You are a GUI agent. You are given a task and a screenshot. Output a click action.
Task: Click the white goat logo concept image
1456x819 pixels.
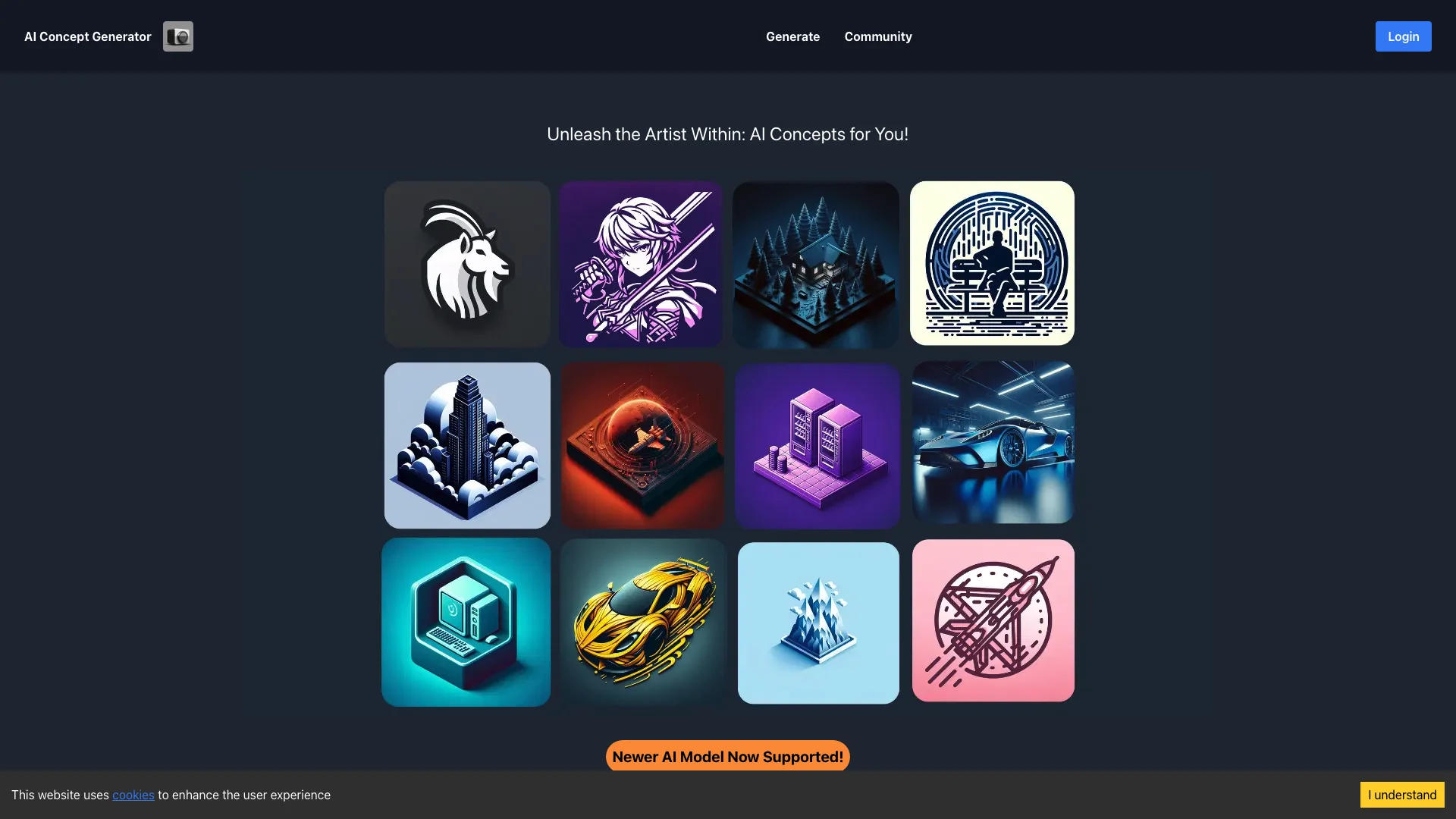tap(466, 263)
